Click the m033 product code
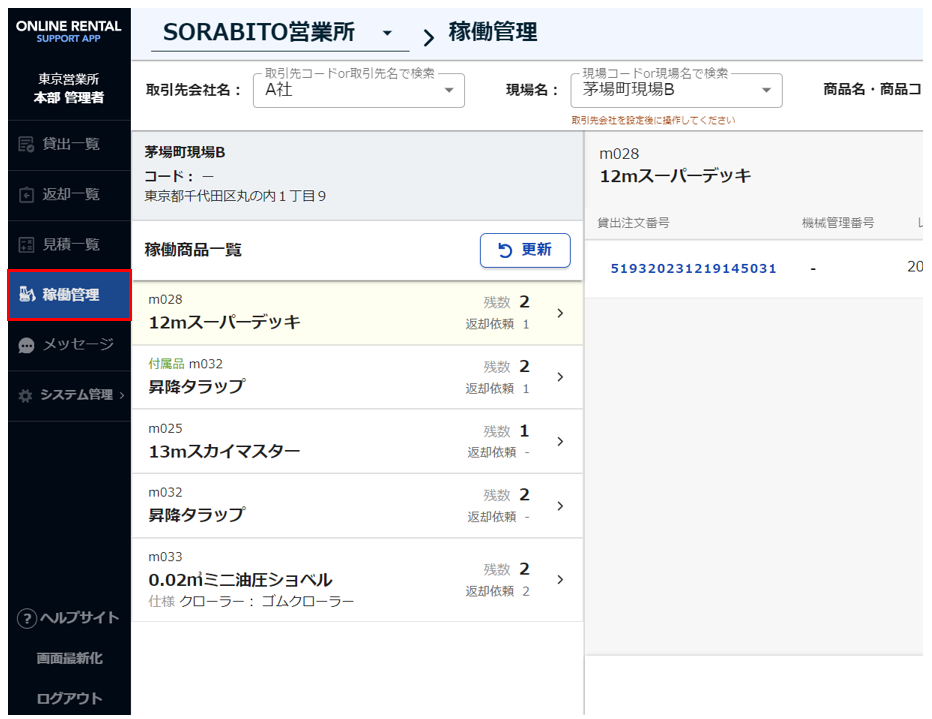The height and width of the screenshot is (719, 932). click(165, 557)
